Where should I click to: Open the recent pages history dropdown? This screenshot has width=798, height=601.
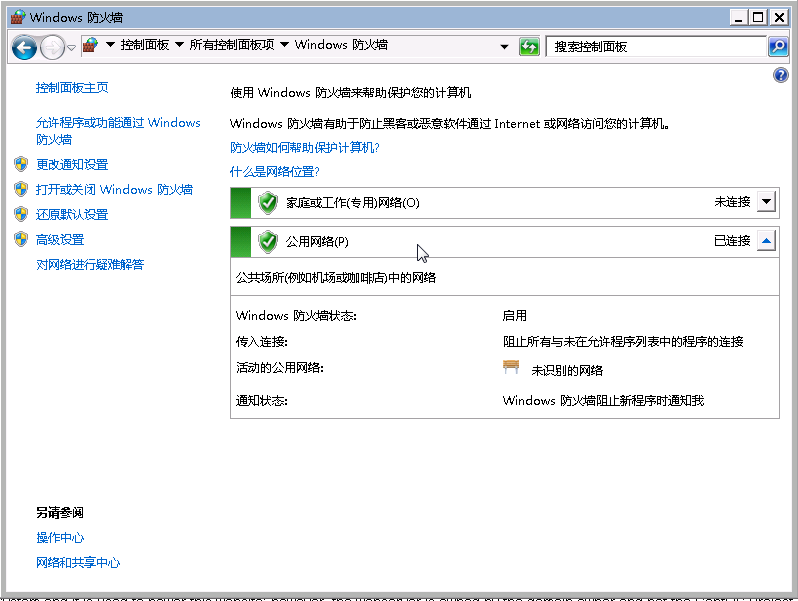[72, 48]
